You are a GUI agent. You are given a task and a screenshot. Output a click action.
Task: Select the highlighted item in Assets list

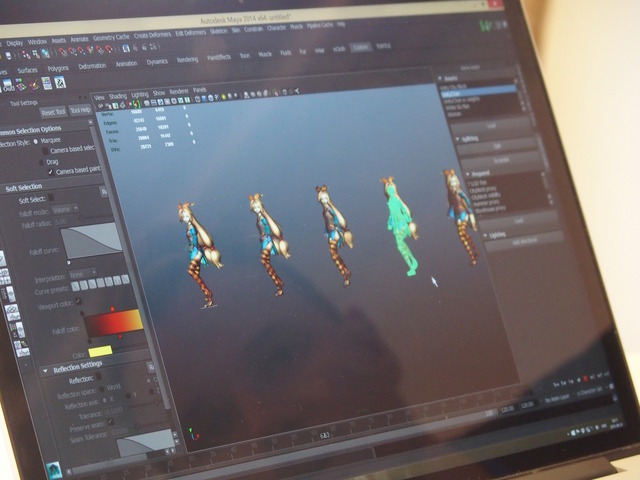478,93
